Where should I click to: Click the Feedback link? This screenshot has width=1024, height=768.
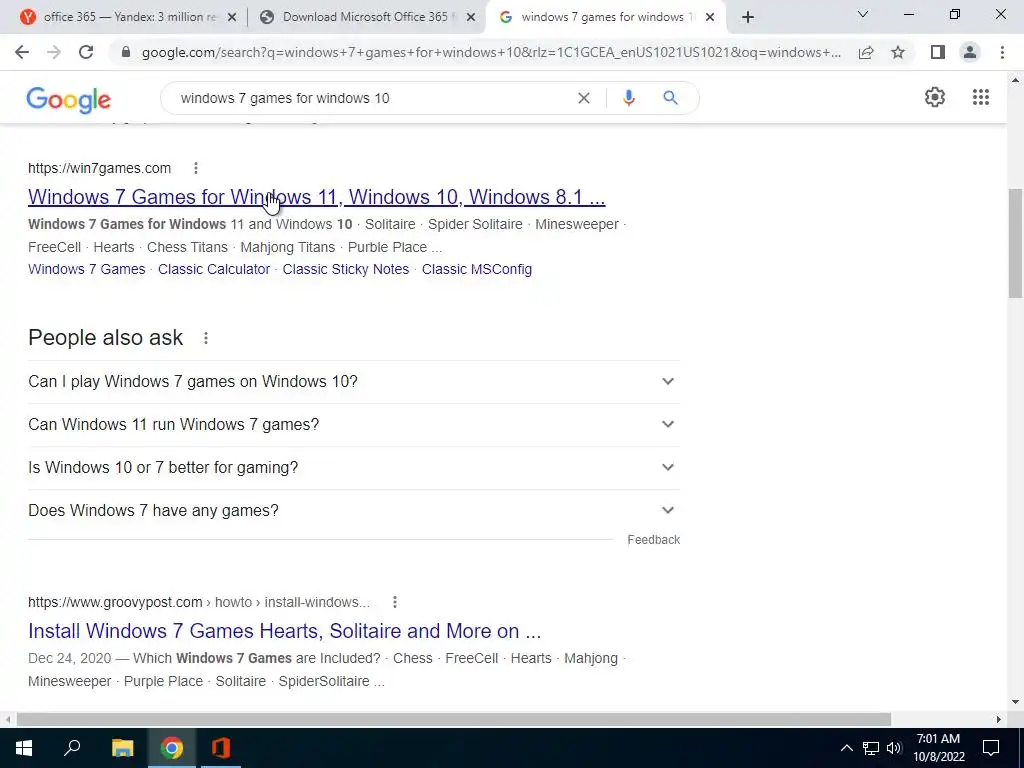(654, 539)
